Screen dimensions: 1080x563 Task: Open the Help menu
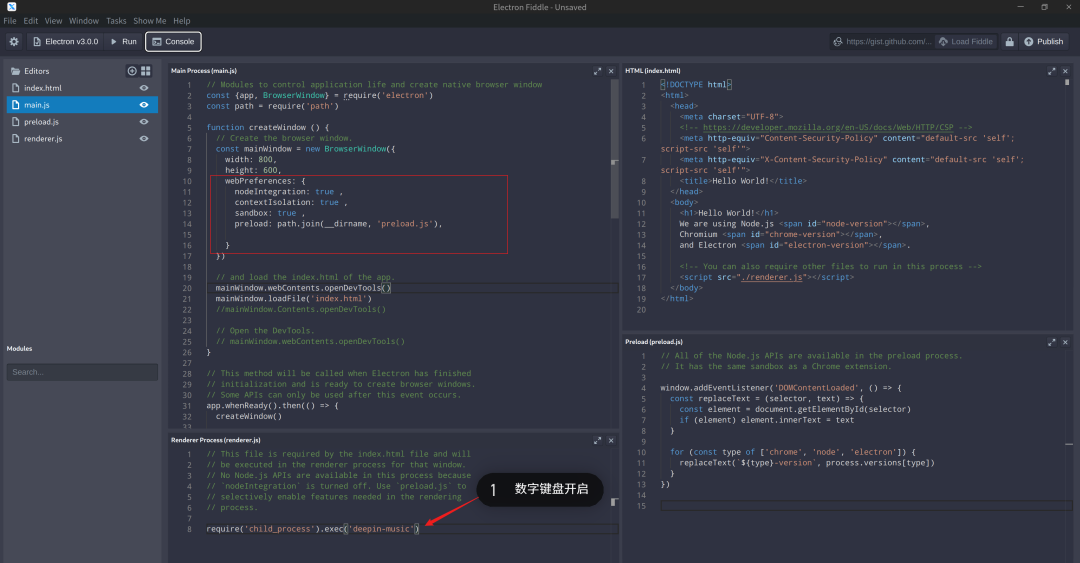pyautogui.click(x=182, y=21)
